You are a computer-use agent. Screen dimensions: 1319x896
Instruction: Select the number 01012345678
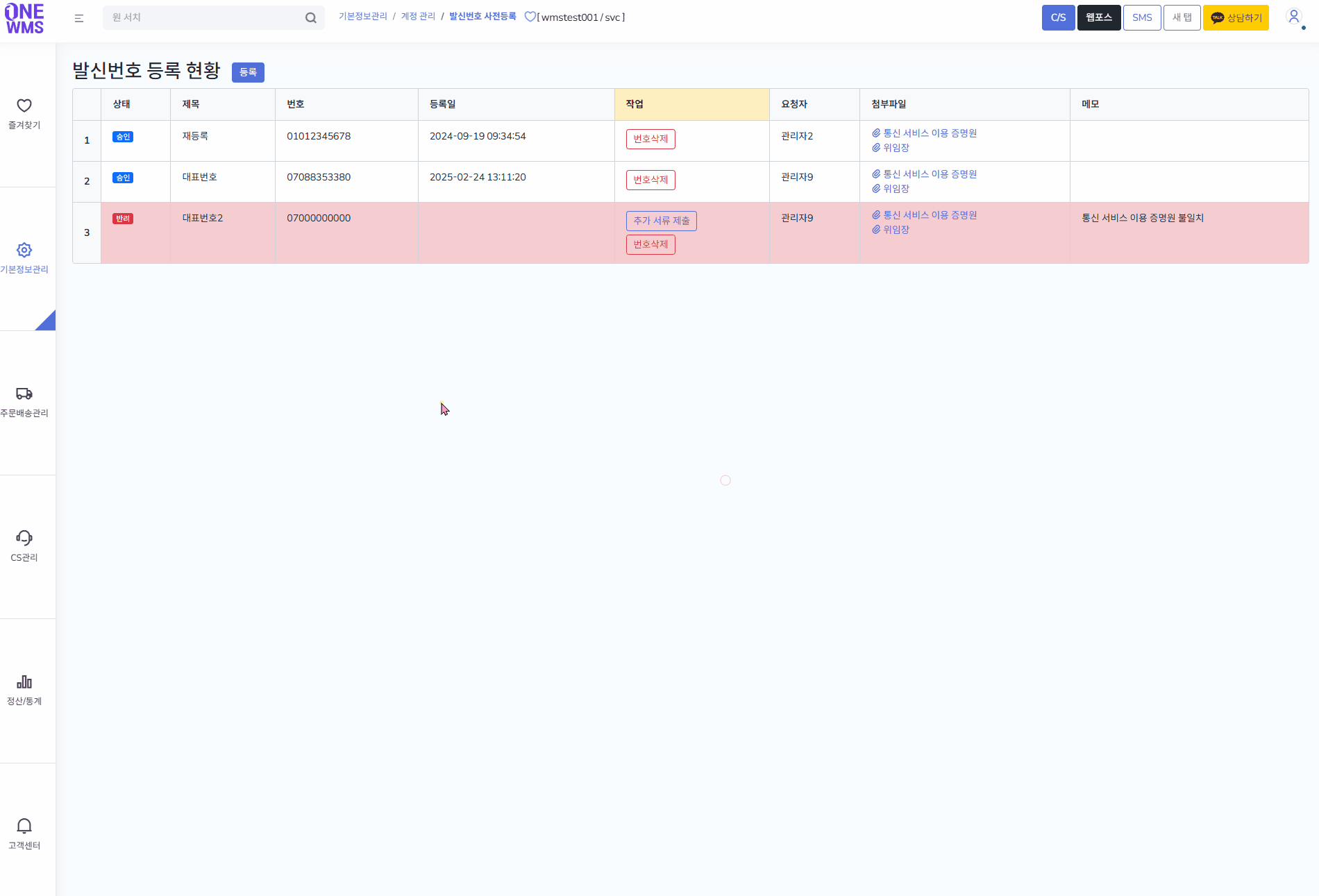pyautogui.click(x=319, y=136)
